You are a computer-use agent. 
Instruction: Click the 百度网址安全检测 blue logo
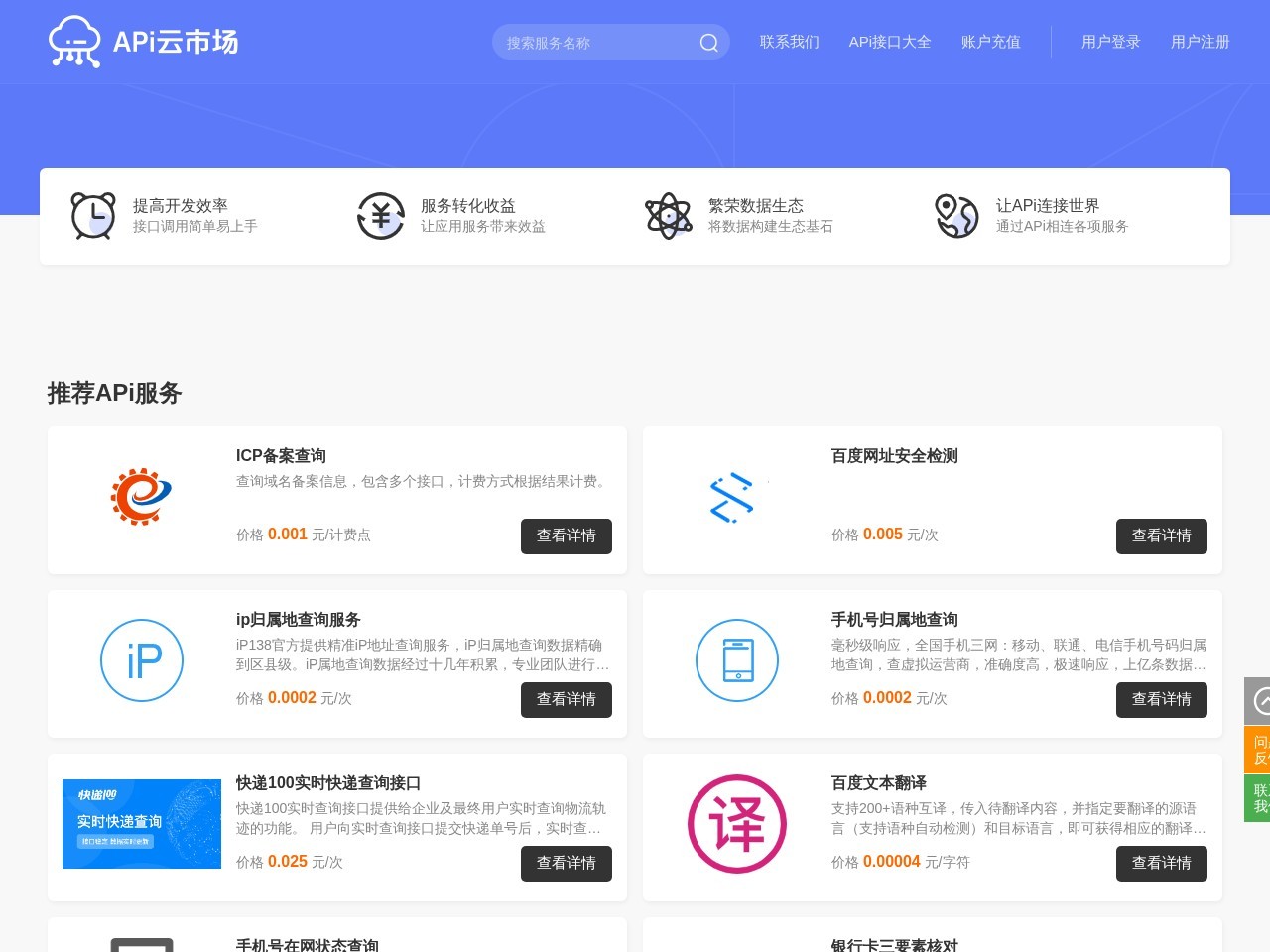click(x=732, y=498)
